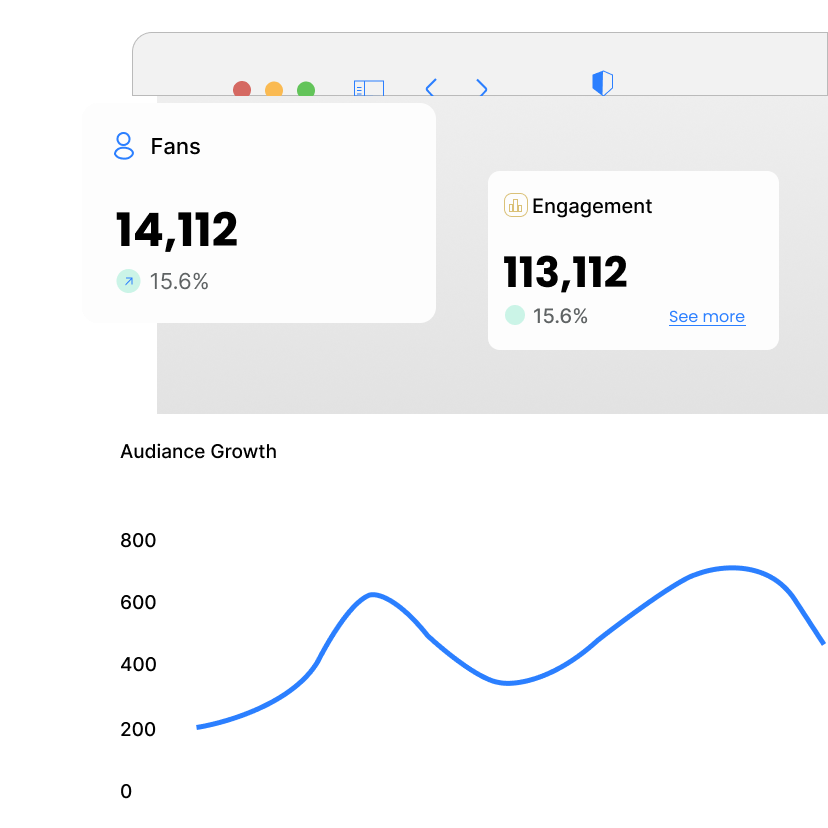Screen dimensions: 828x828
Task: Click the 15.6% growth value on Fans card
Action: click(178, 281)
